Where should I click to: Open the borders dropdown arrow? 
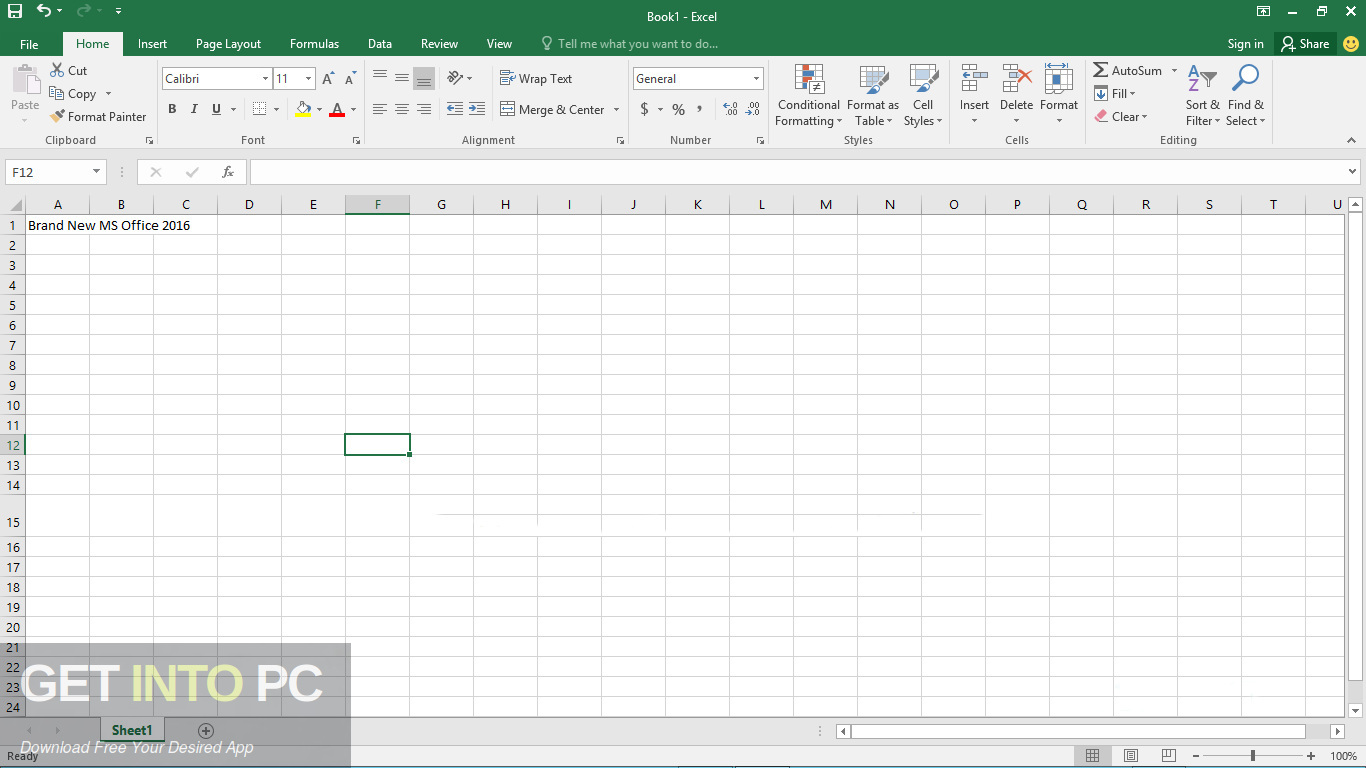pyautogui.click(x=277, y=110)
